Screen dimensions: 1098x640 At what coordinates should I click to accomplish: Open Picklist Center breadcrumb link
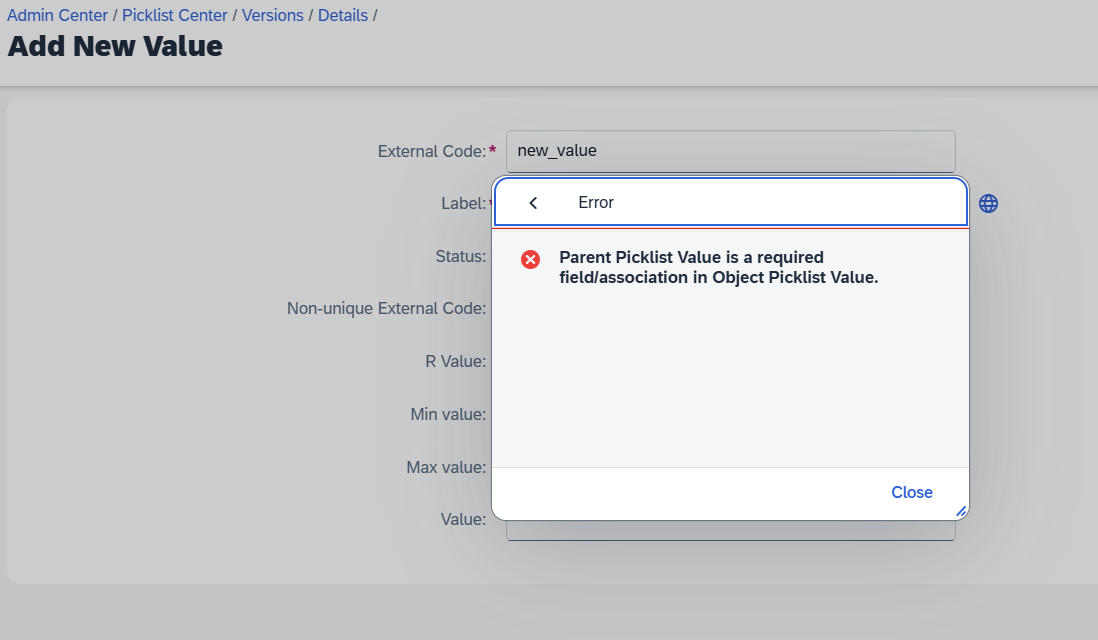(175, 15)
